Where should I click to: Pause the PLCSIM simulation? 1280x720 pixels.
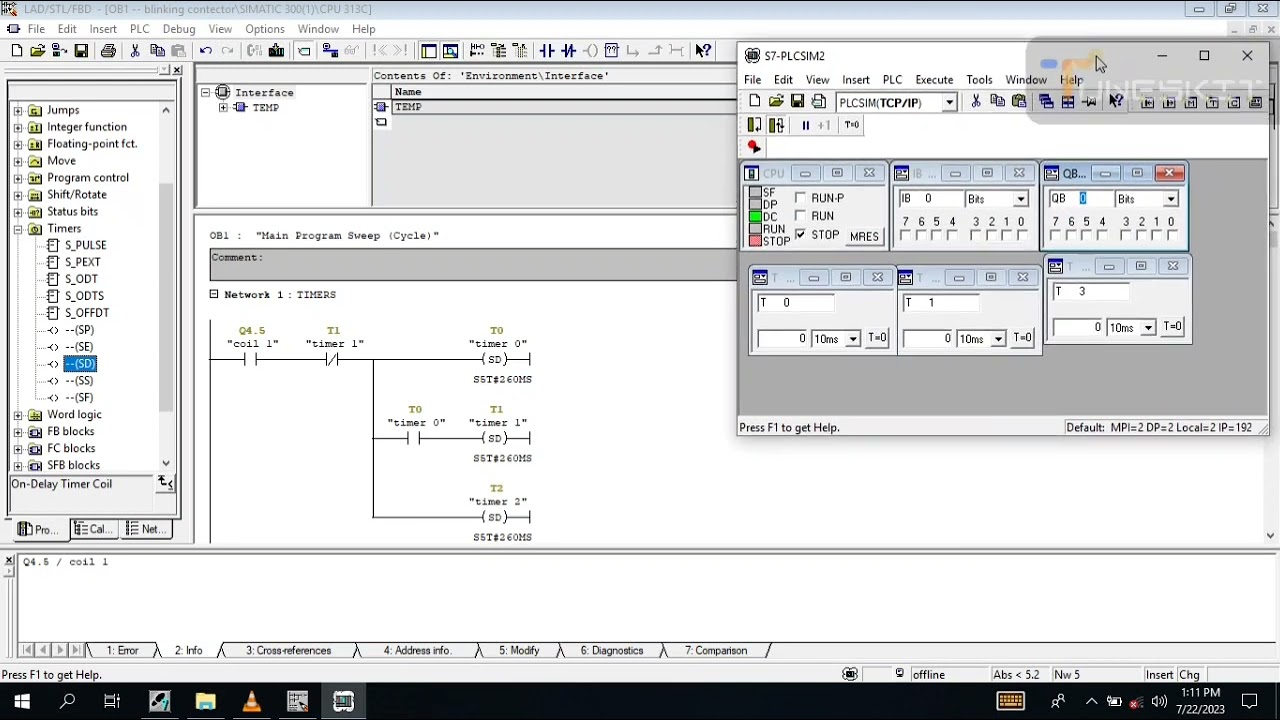[805, 125]
